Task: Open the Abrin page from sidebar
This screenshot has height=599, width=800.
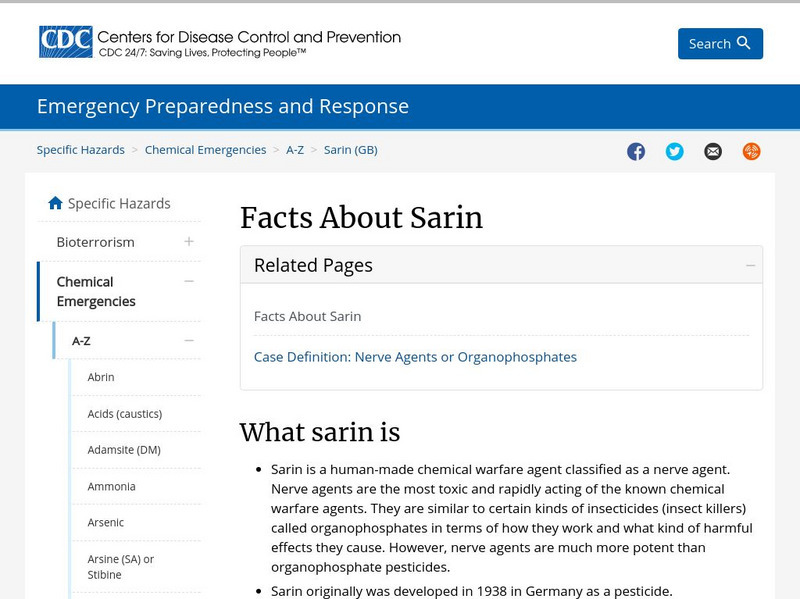Action: 99,377
